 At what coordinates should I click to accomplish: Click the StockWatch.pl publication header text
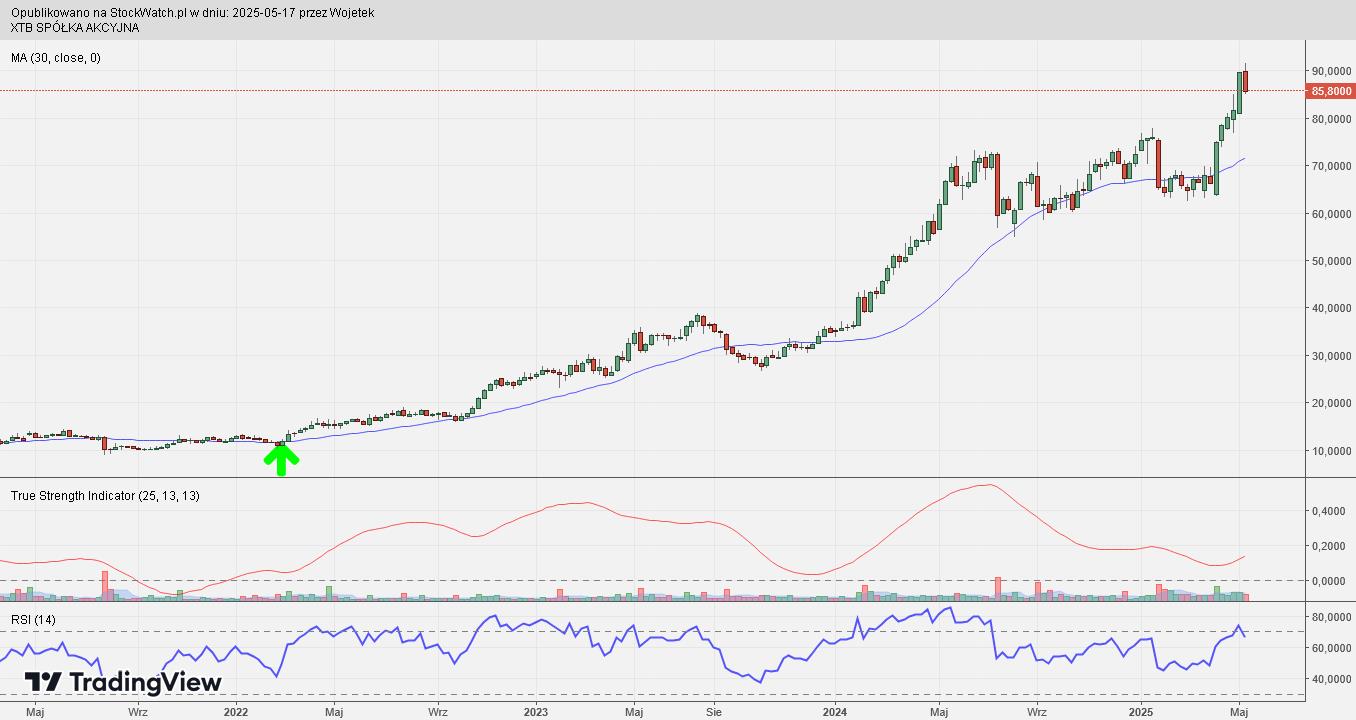pyautogui.click(x=193, y=13)
